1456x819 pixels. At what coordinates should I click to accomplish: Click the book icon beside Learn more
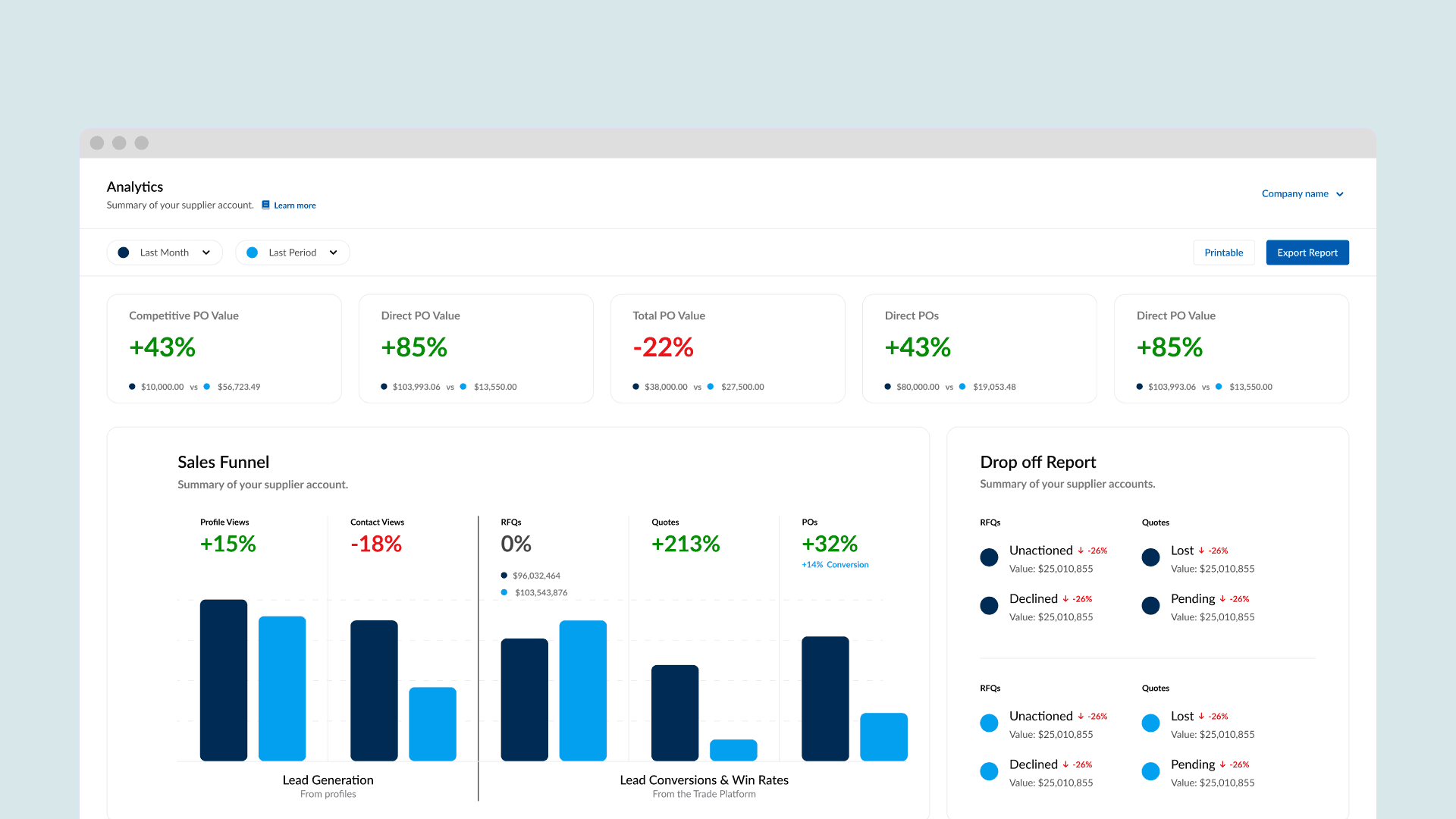coord(265,205)
